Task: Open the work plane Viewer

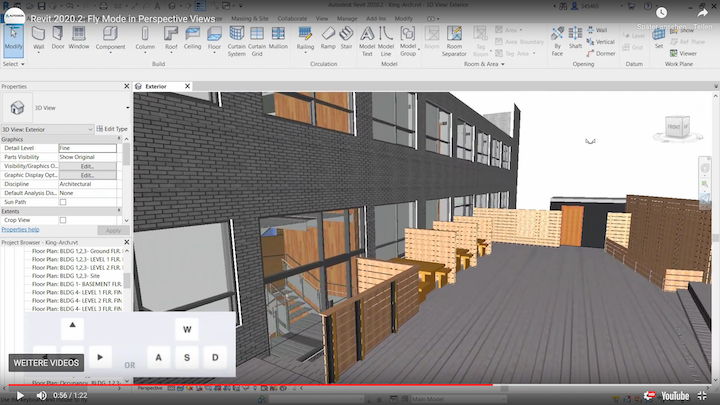Action: tap(683, 54)
